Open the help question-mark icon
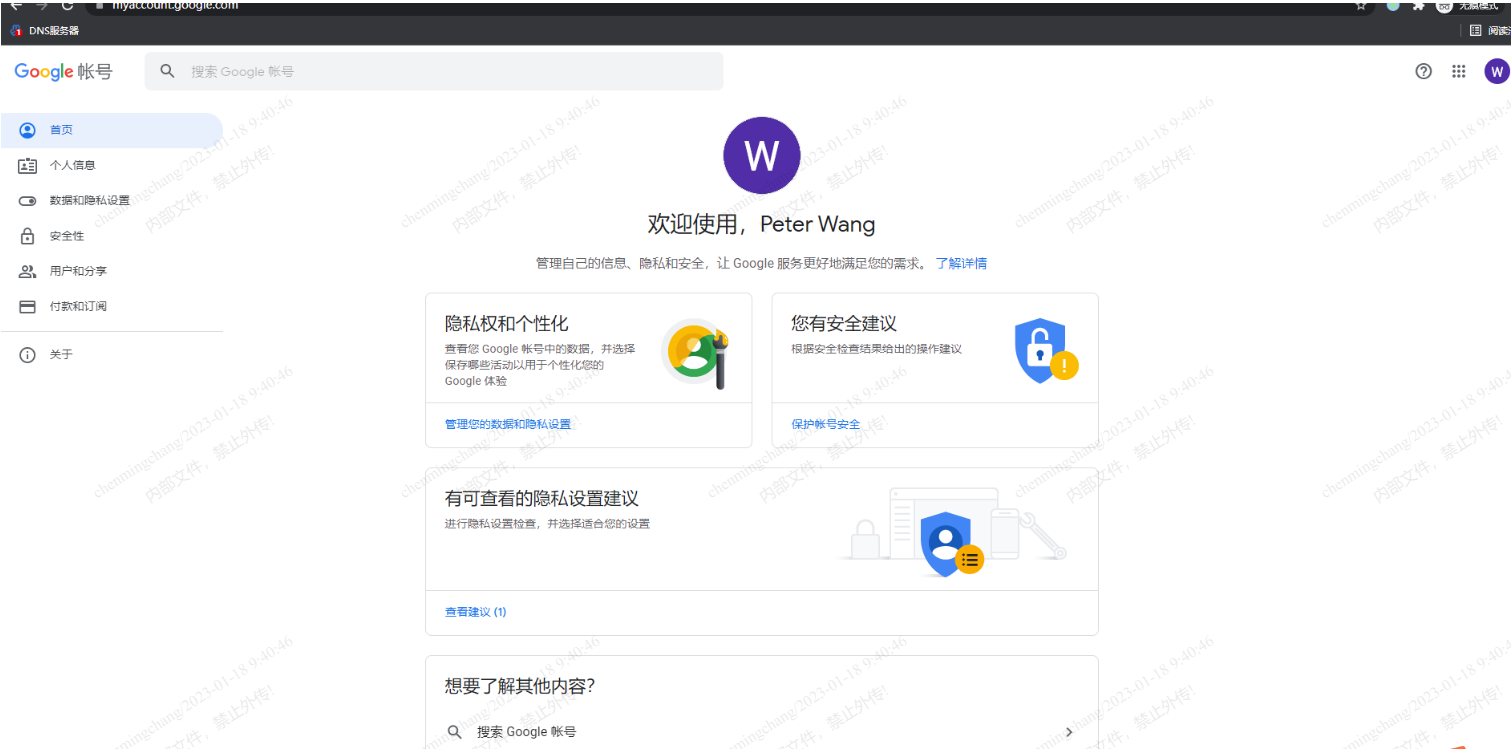 pos(1423,71)
